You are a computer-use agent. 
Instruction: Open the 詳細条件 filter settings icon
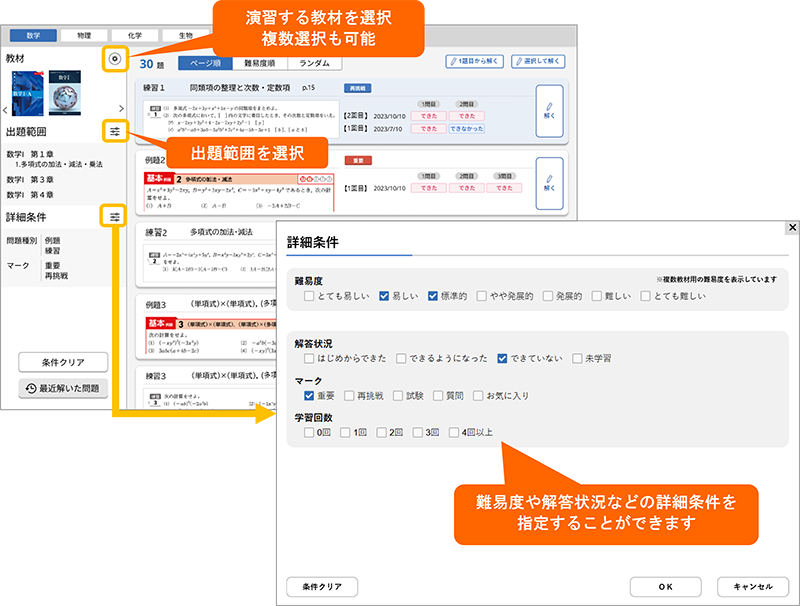tap(115, 216)
